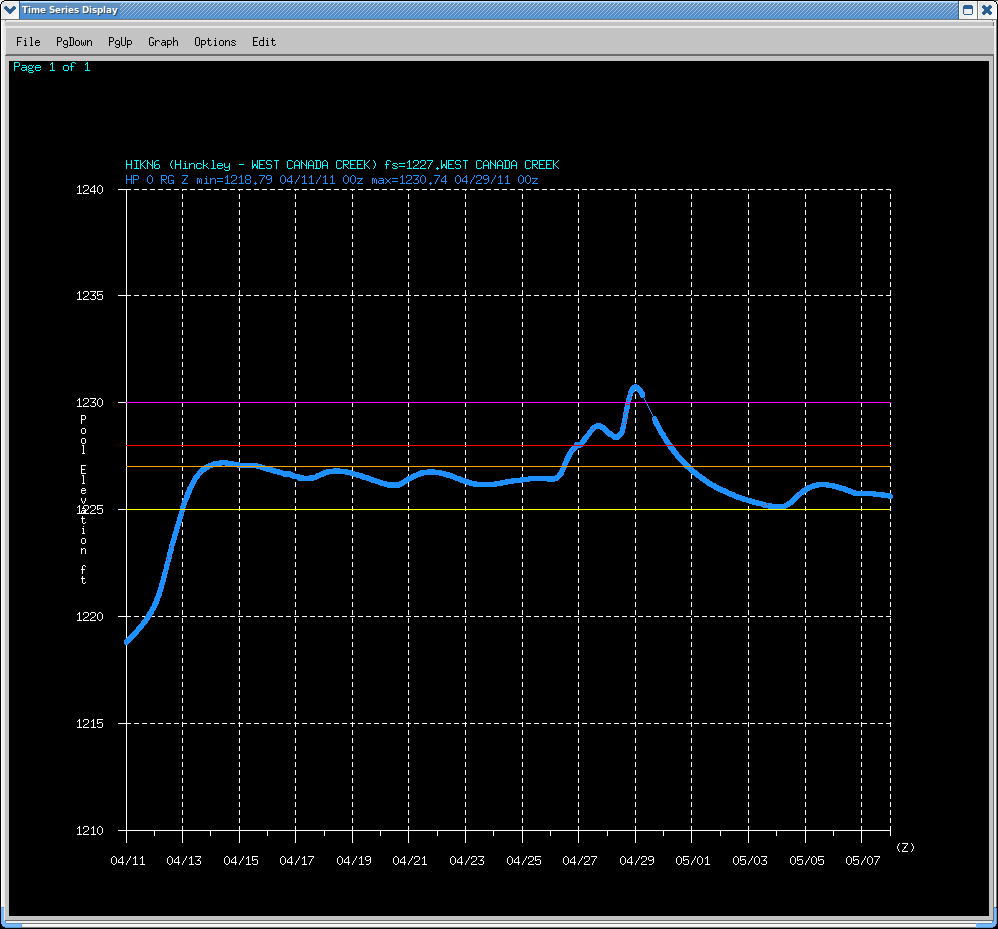Click the 04/13 x-axis date label
Image resolution: width=998 pixels, height=929 pixels.
[184, 861]
